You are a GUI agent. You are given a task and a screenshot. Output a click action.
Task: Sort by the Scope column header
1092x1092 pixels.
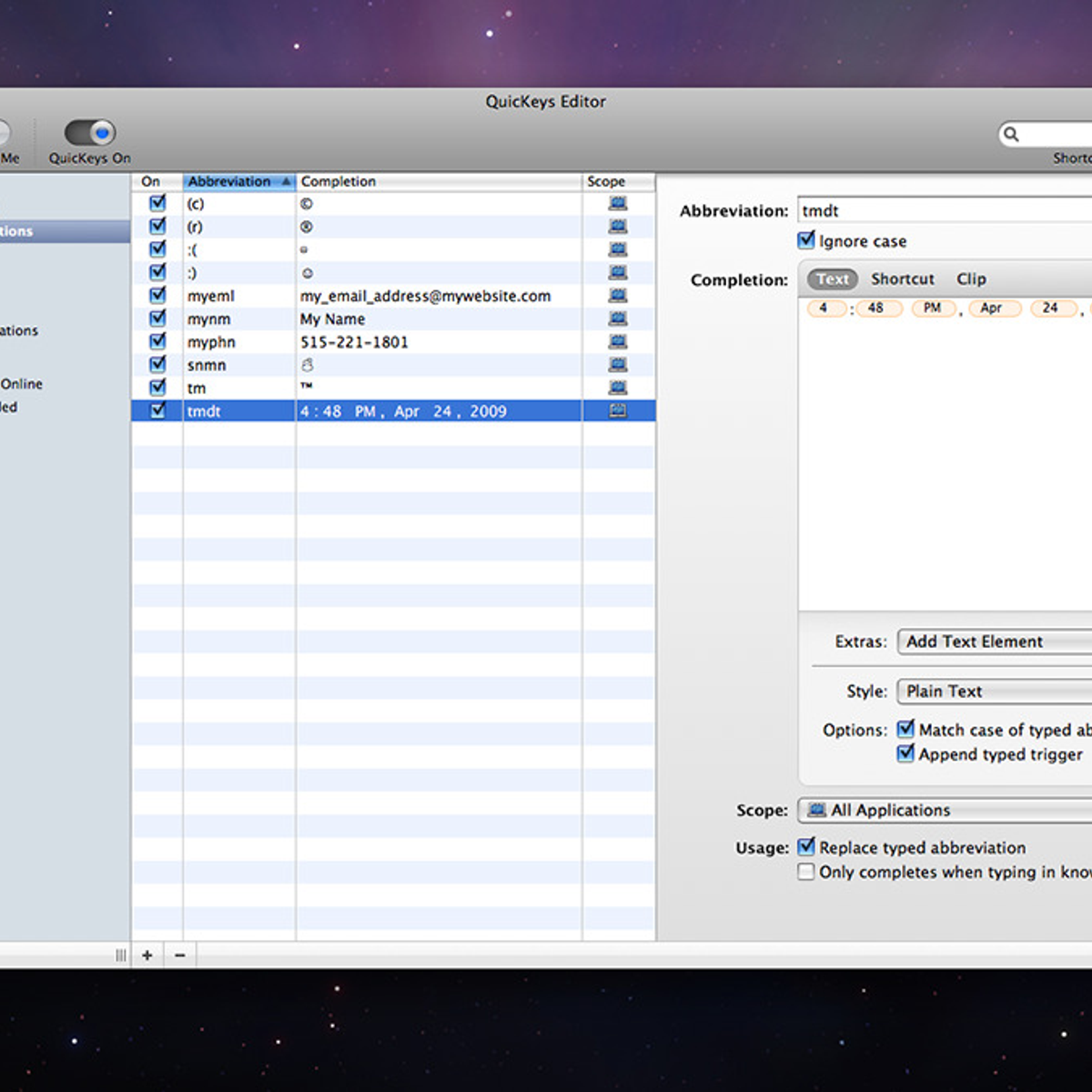(619, 181)
